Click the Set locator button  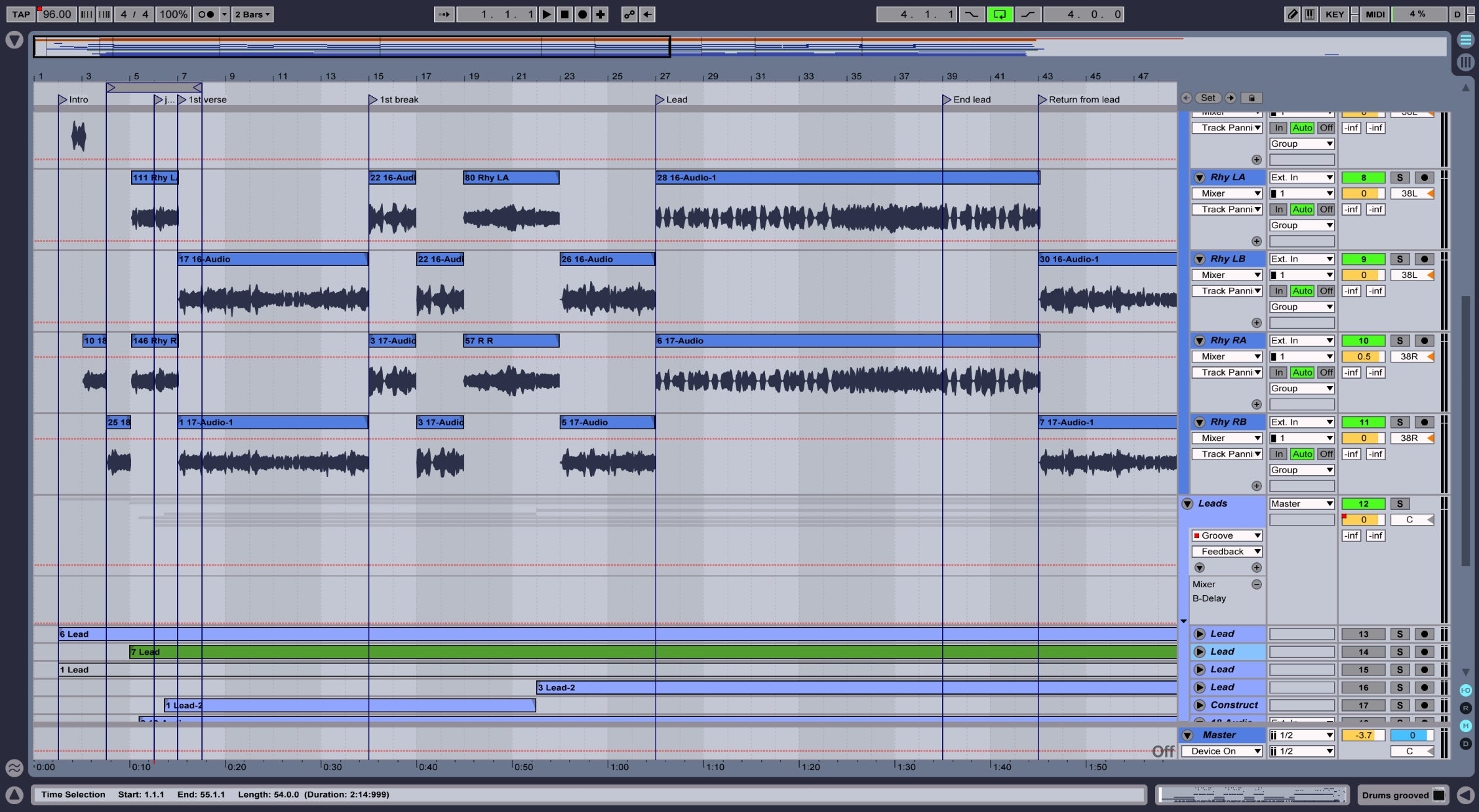(x=1208, y=98)
